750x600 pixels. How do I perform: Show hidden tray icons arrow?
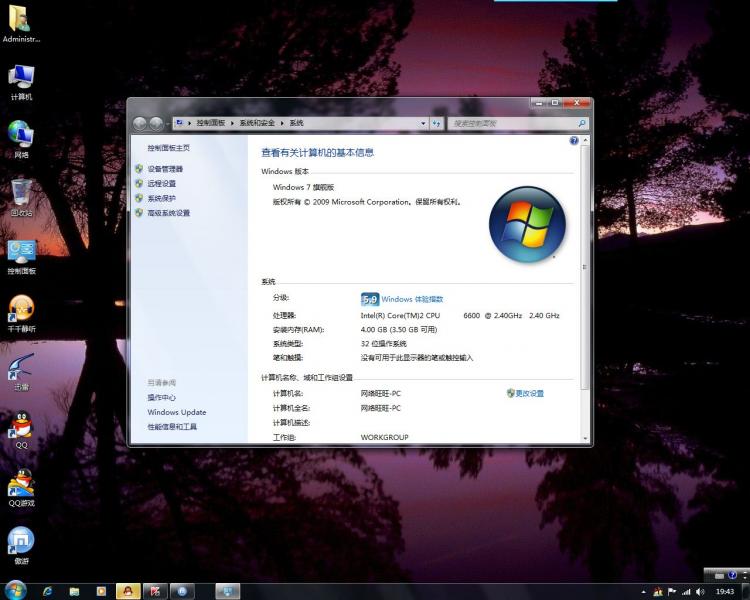pyautogui.click(x=643, y=592)
